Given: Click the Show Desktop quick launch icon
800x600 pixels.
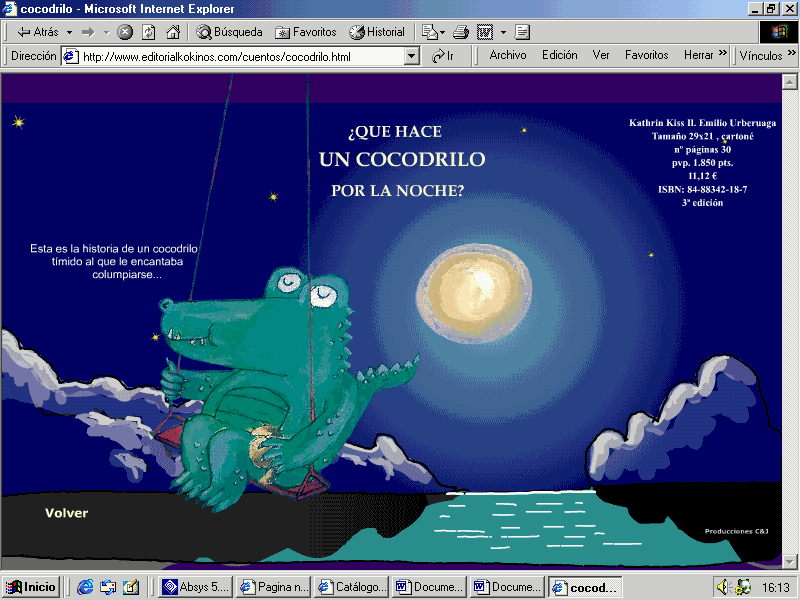Looking at the screenshot, I should click(131, 587).
